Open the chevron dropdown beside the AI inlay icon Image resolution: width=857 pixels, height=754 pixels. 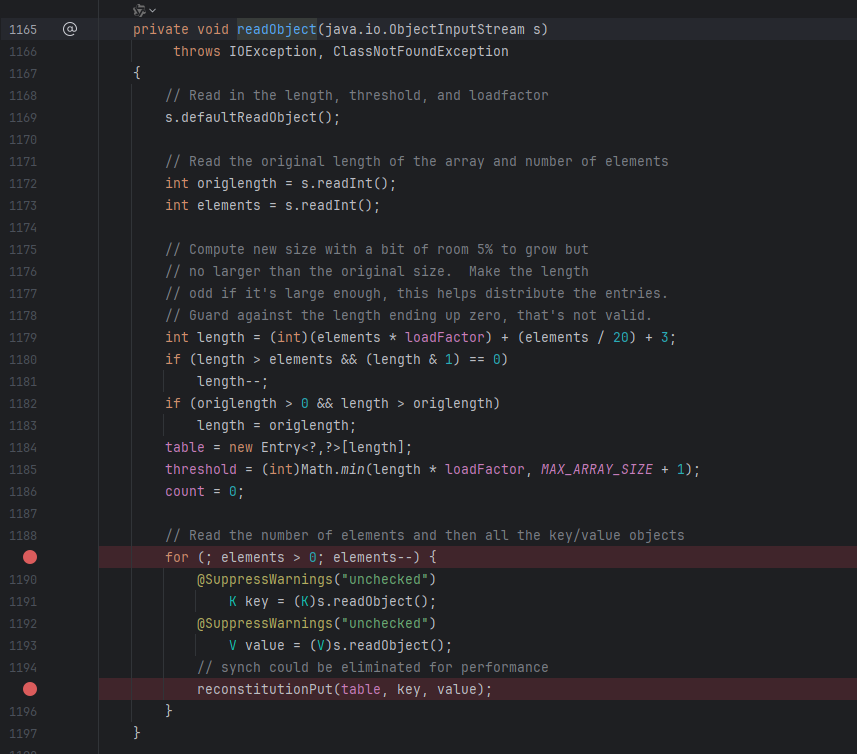pyautogui.click(x=153, y=10)
